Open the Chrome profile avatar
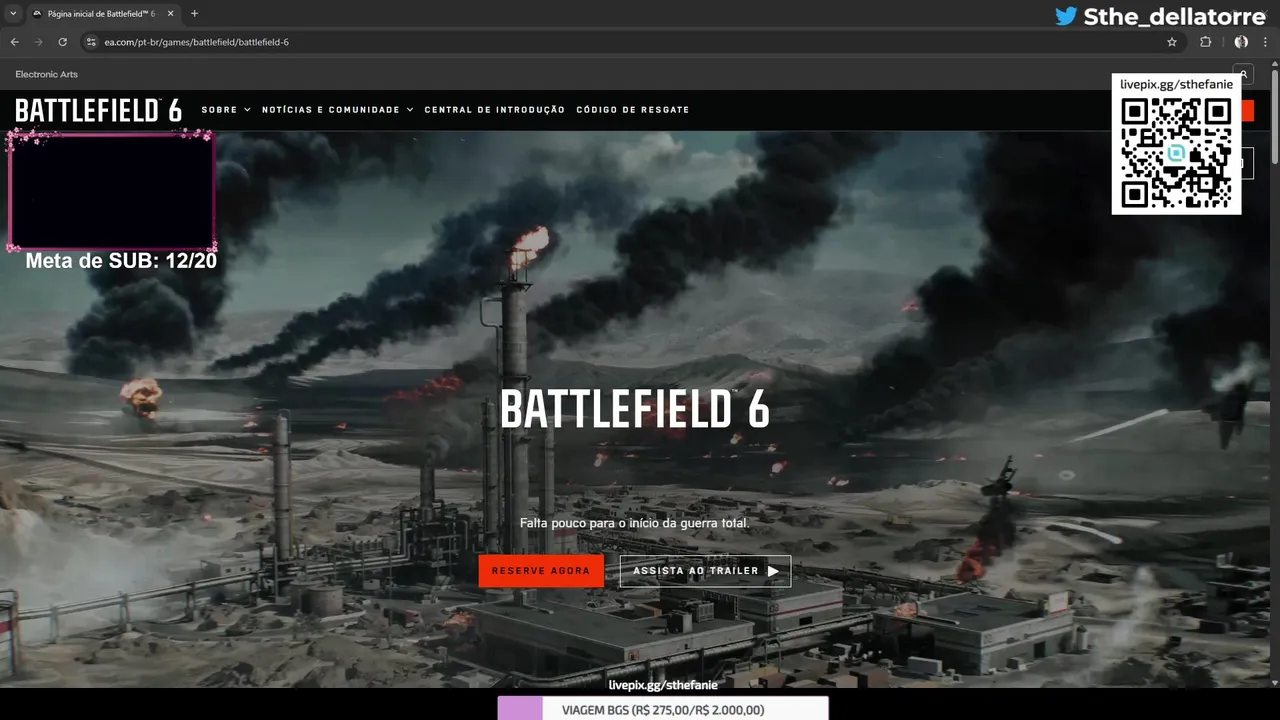1280x720 pixels. pos(1241,42)
